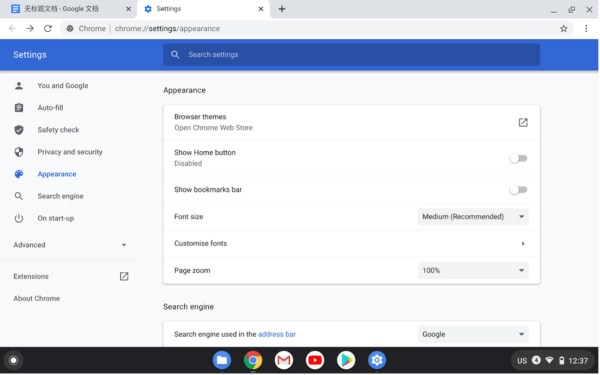
Task: Bookmark this page with the star icon
Action: tap(563, 29)
